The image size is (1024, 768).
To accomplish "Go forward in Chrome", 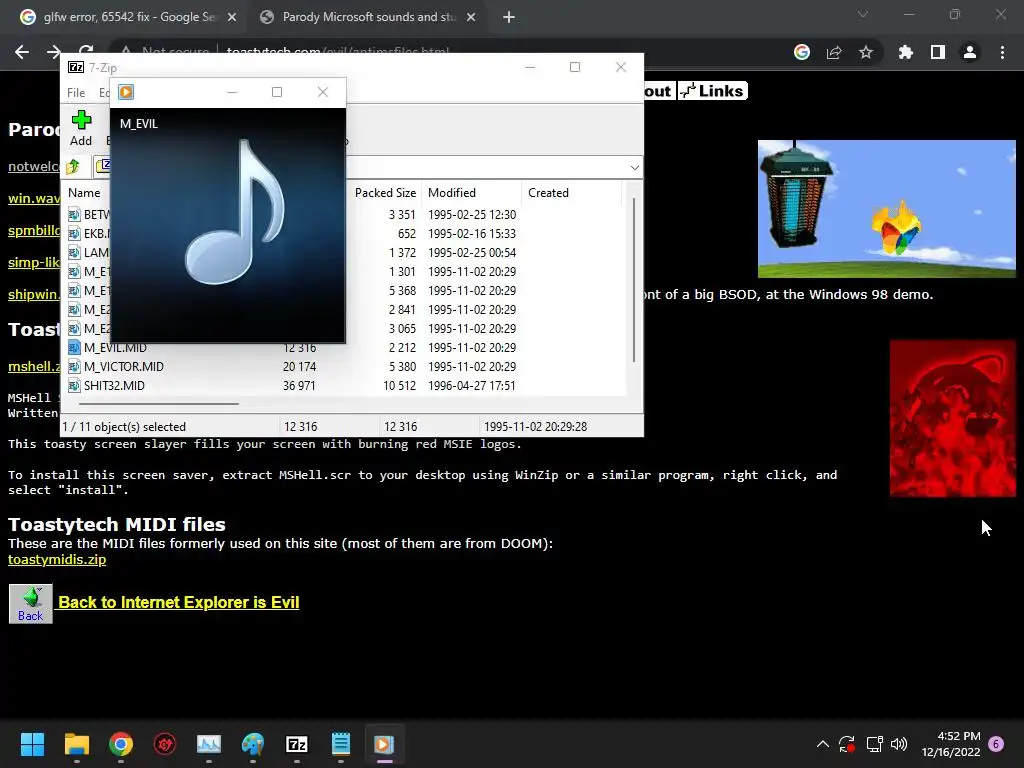I will (x=54, y=52).
